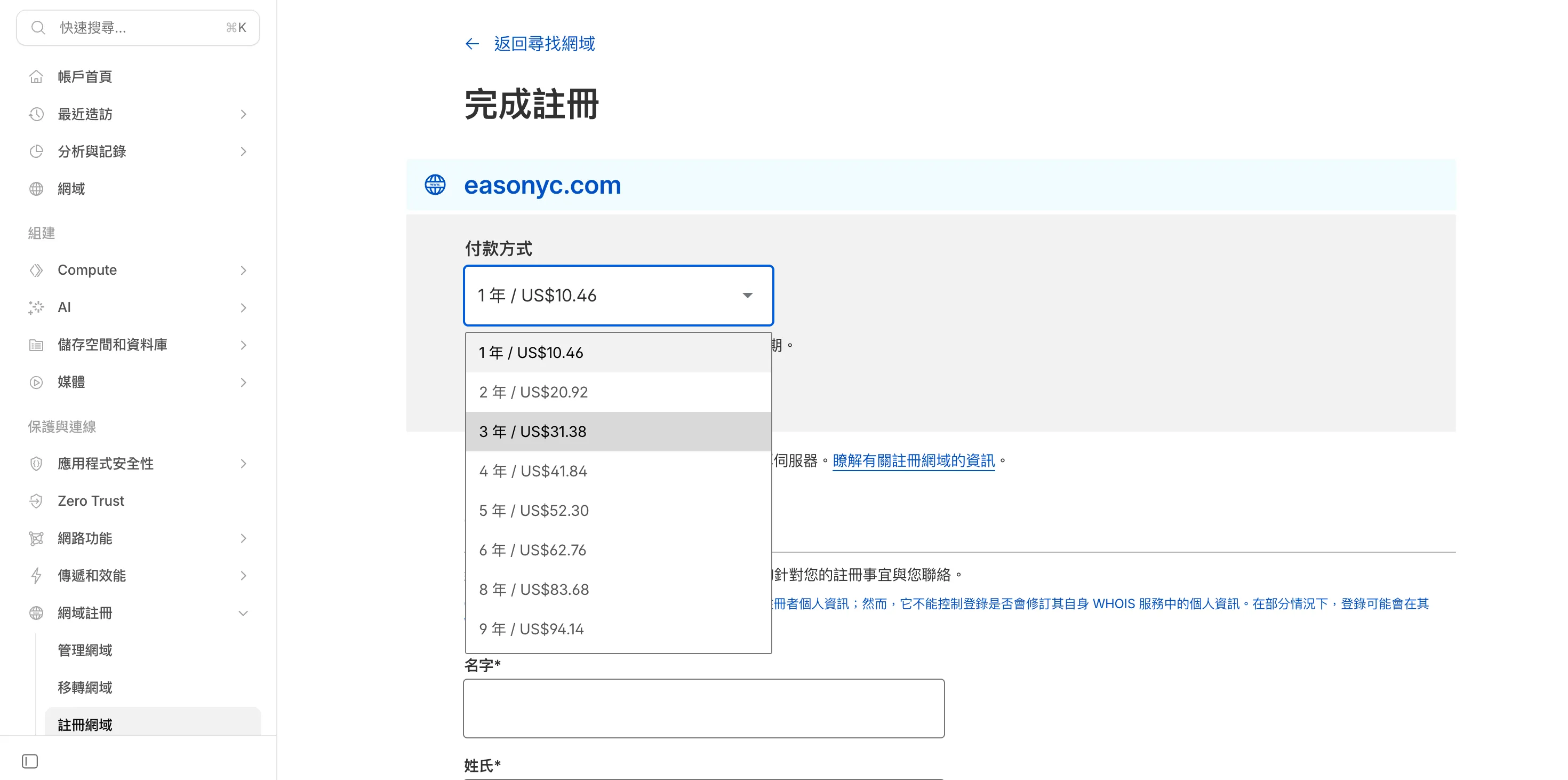Screen dimensions: 1568x780
Task: Expand the 儲存空間和資料庫 chevron
Action: coord(244,345)
